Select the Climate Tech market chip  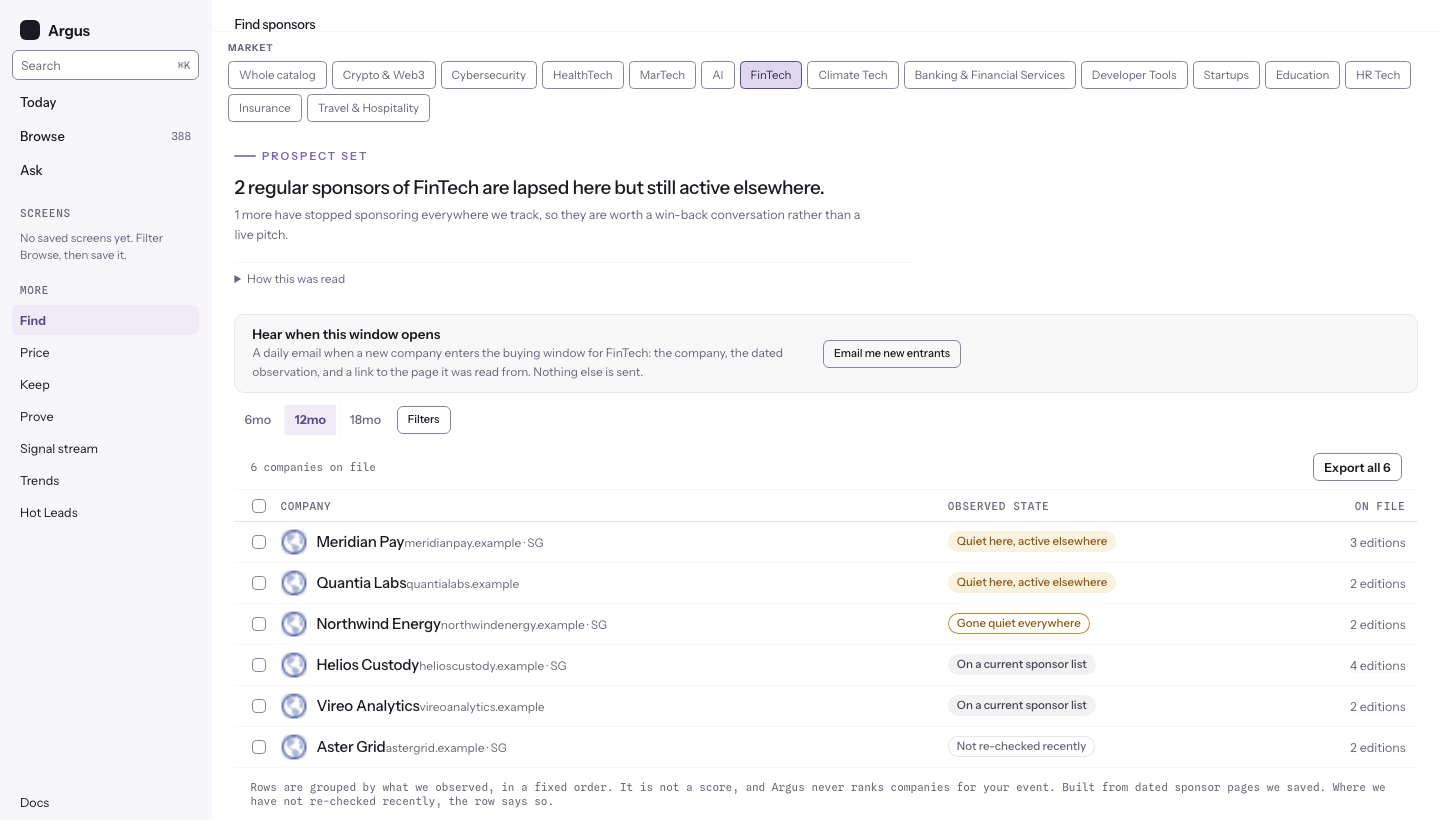click(x=853, y=75)
